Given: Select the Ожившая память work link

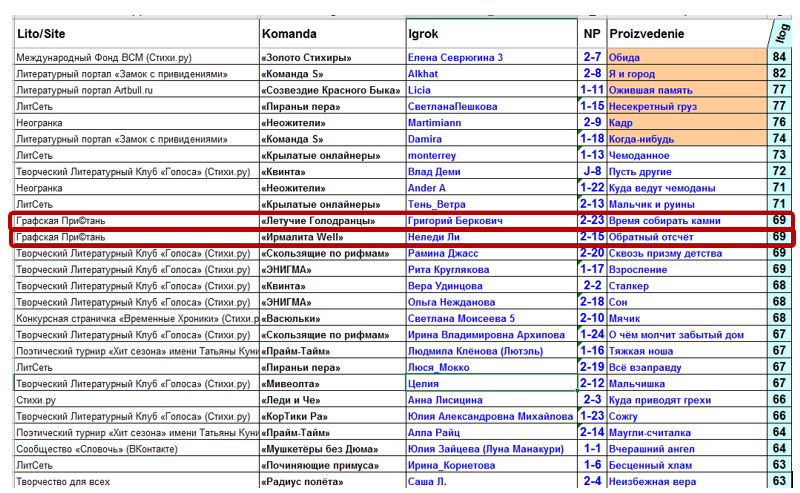Looking at the screenshot, I should [x=652, y=90].
